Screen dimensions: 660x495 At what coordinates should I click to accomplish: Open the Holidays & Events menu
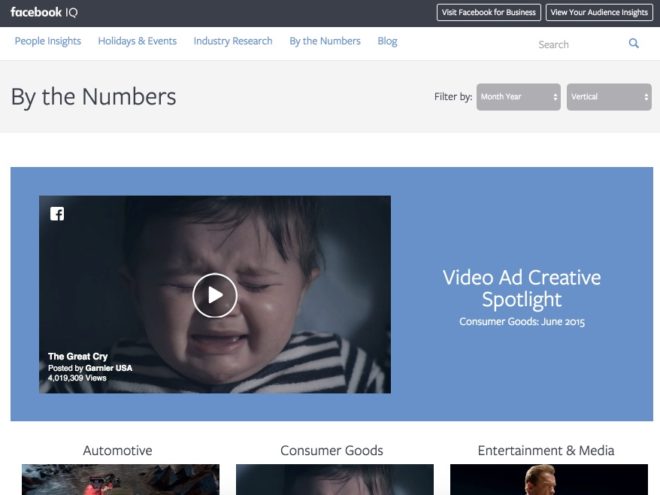(x=137, y=41)
